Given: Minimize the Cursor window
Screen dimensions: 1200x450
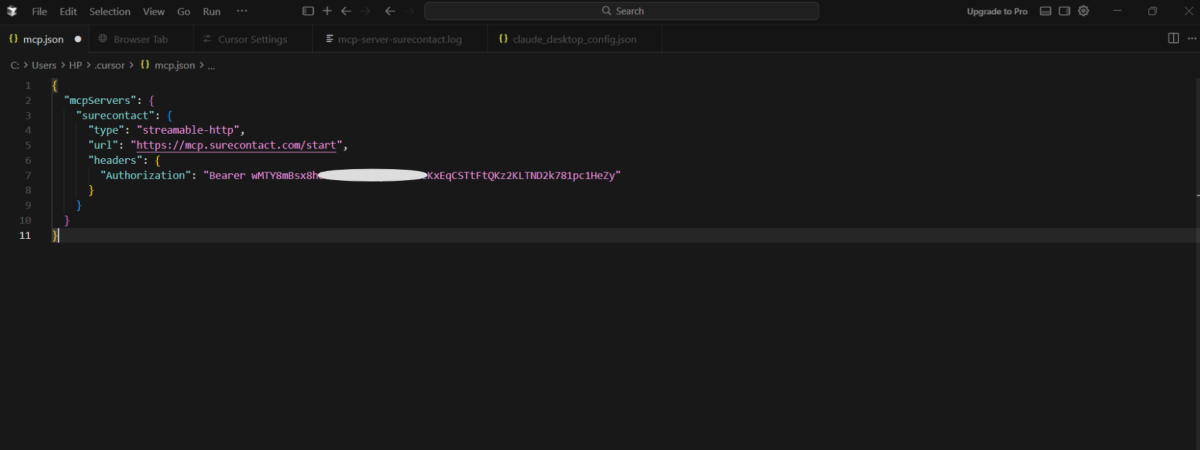Looking at the screenshot, I should tap(1117, 11).
